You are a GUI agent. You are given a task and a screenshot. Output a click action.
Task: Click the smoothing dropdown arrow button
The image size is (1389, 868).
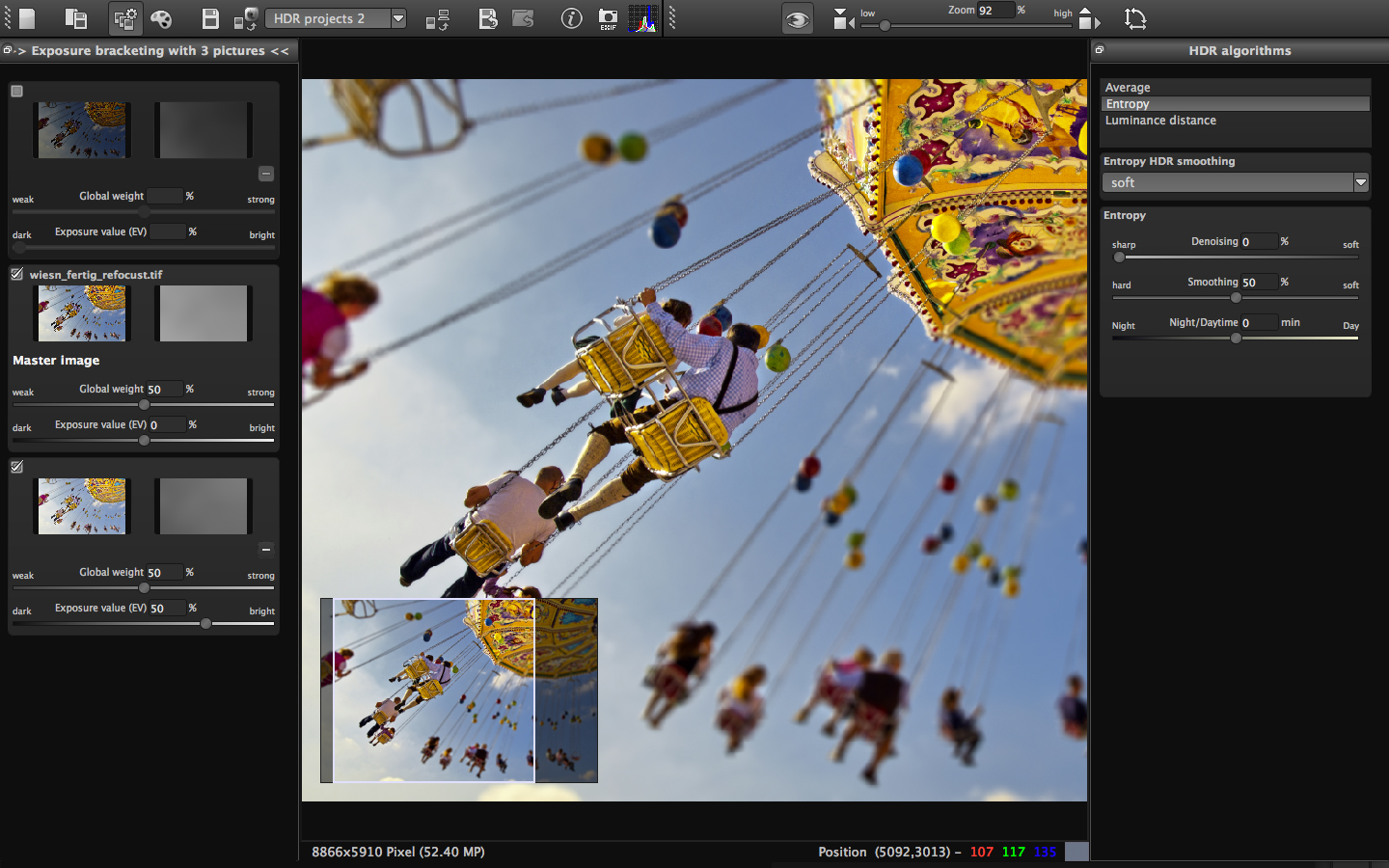1361,182
